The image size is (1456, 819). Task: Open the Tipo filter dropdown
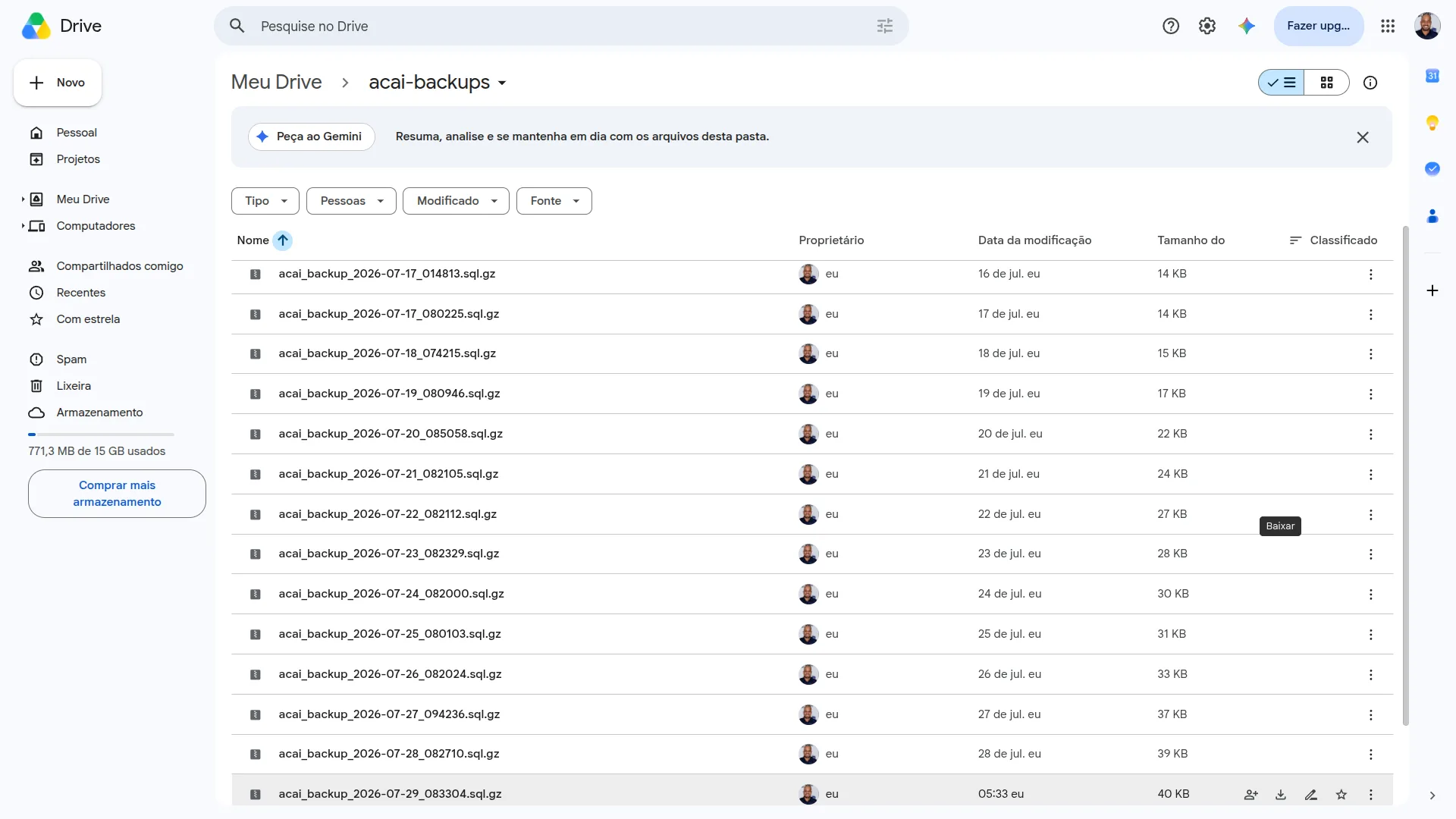(x=265, y=201)
